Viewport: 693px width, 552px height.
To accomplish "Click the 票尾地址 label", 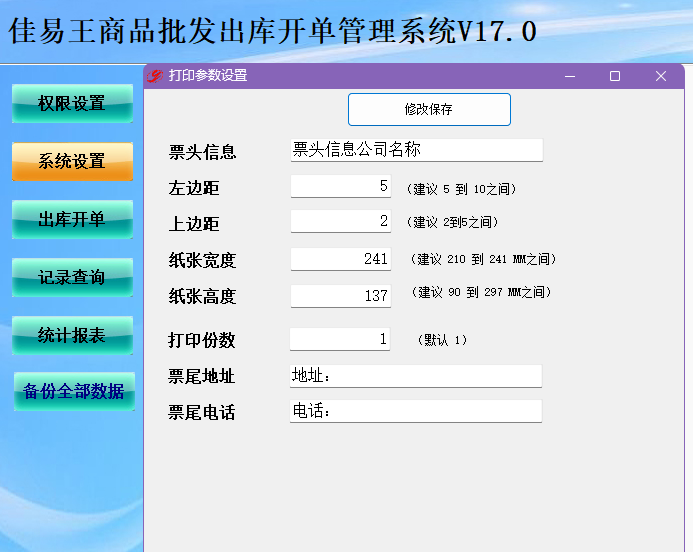I will (202, 377).
